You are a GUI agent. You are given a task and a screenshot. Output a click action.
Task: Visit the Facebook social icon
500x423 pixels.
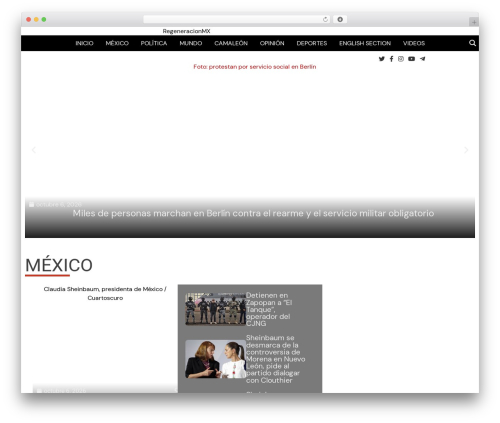[x=391, y=59]
